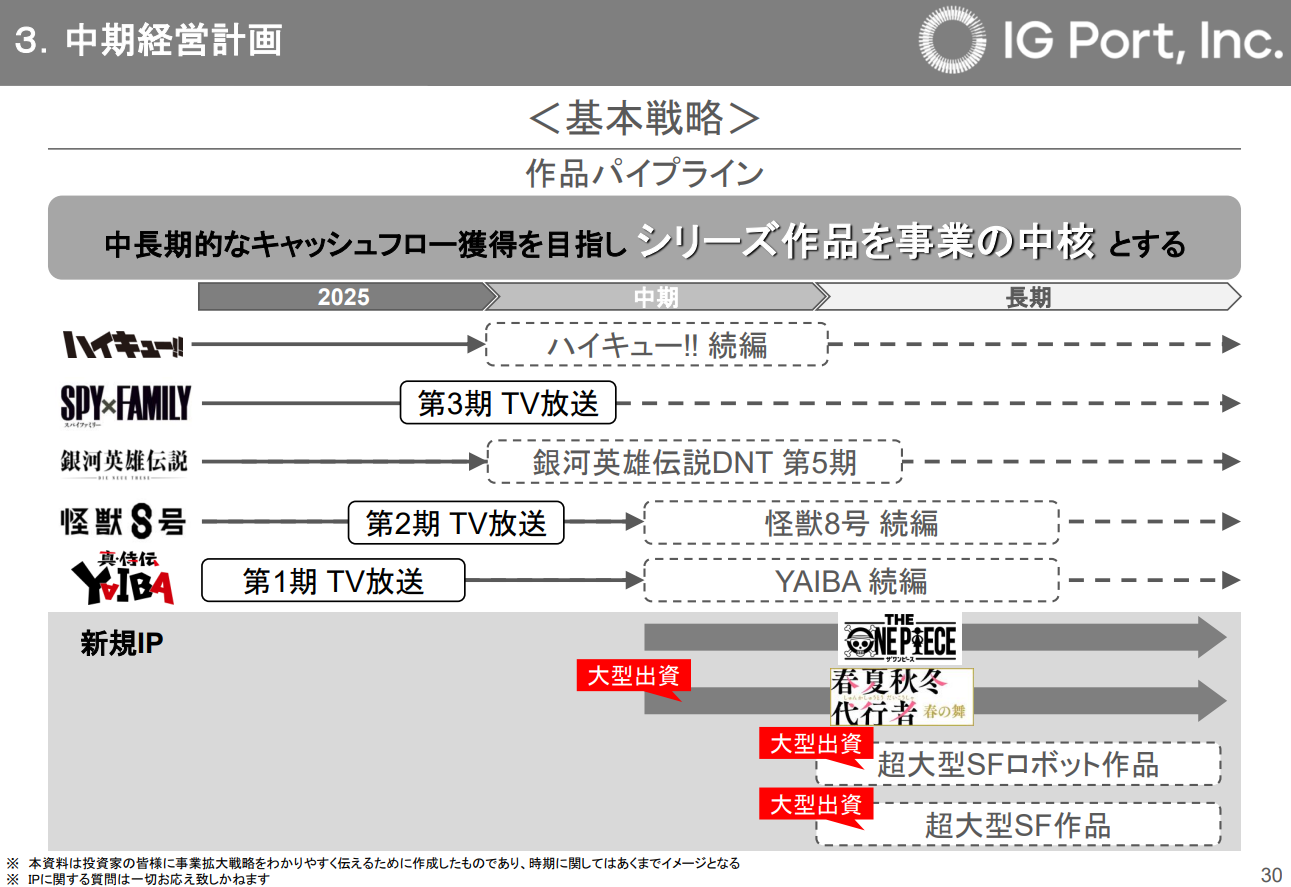Viewport: 1291px width, 887px height.
Task: Click the 新規IP label
Action: 122,644
